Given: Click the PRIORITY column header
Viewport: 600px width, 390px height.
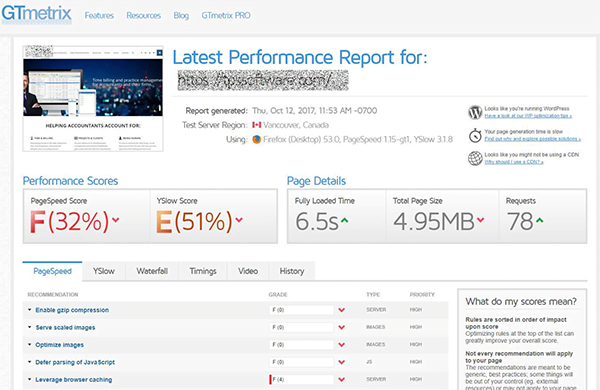Looking at the screenshot, I should 422,295.
